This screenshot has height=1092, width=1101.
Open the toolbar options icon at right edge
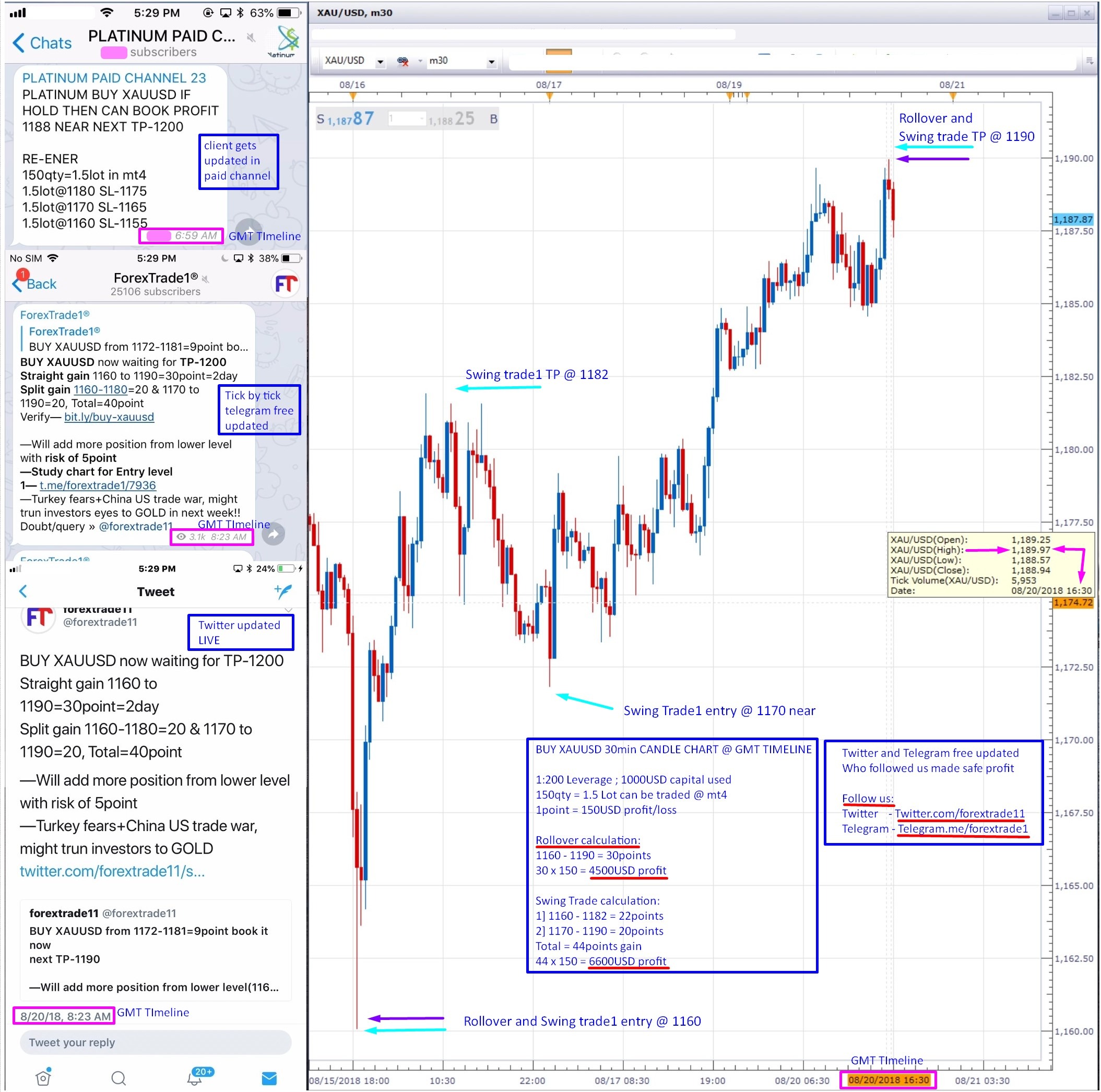click(x=1089, y=60)
